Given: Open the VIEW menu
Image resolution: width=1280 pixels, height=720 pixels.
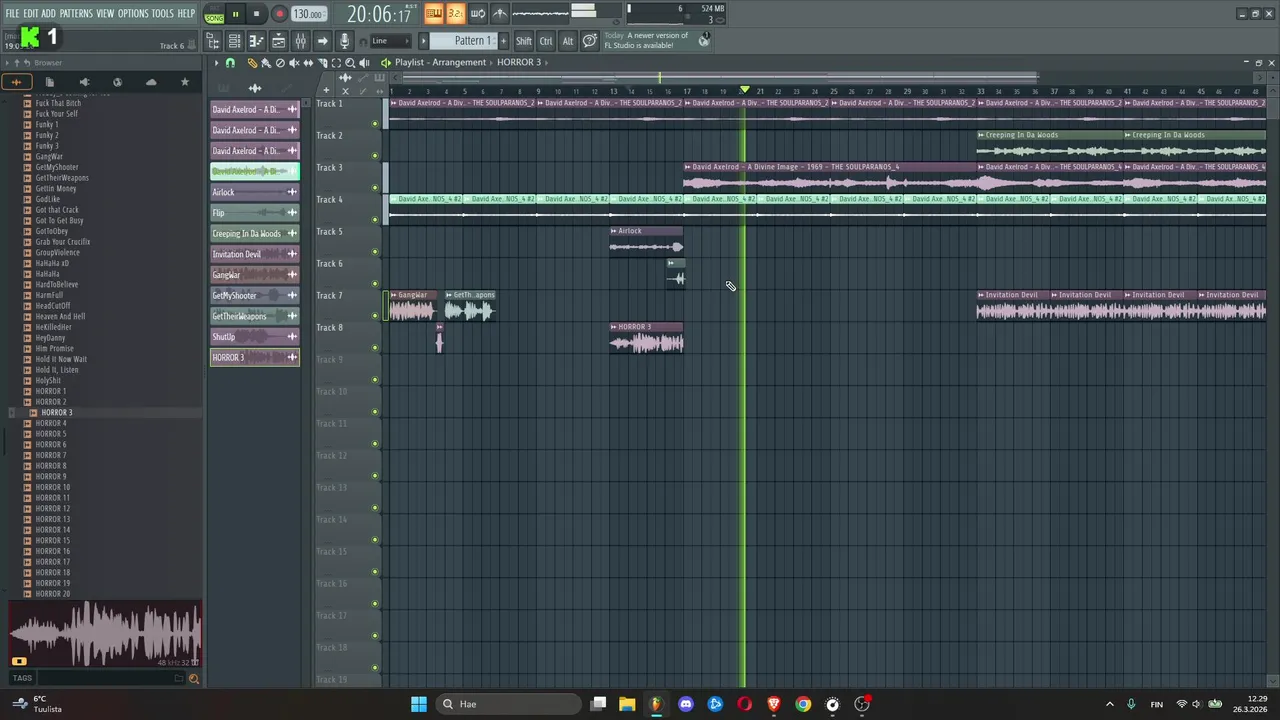Looking at the screenshot, I should point(105,14).
